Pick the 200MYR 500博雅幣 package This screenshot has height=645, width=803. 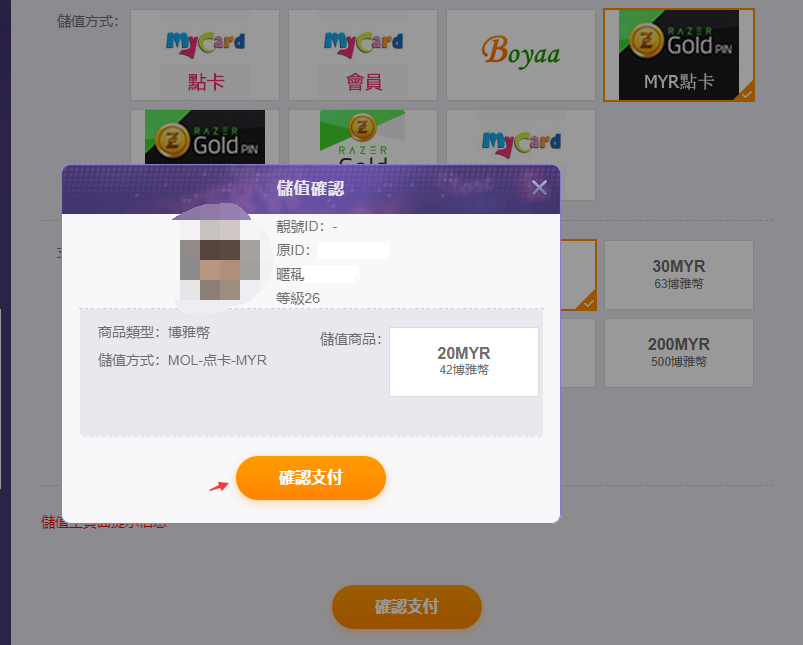tap(679, 352)
